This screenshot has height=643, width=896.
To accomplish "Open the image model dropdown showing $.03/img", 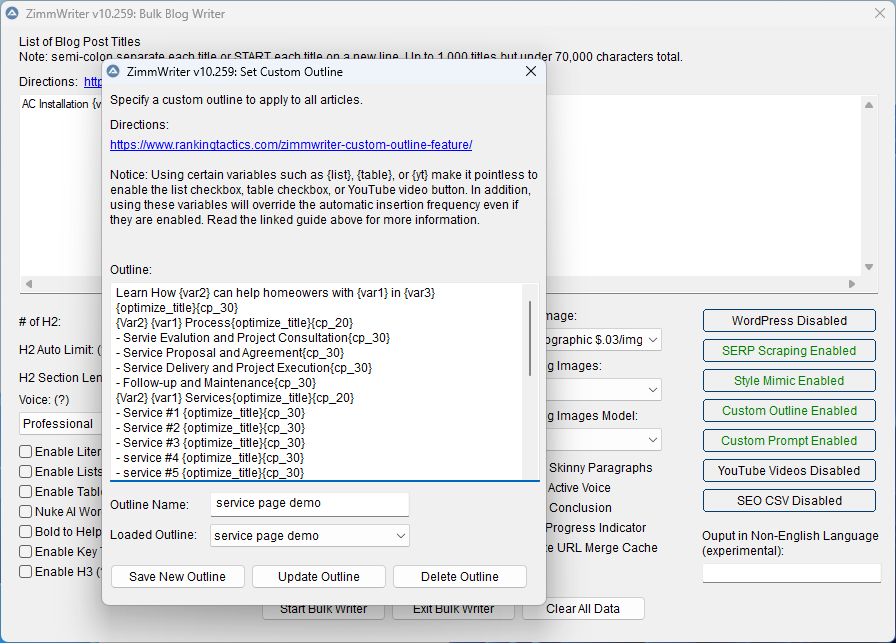I will point(603,340).
